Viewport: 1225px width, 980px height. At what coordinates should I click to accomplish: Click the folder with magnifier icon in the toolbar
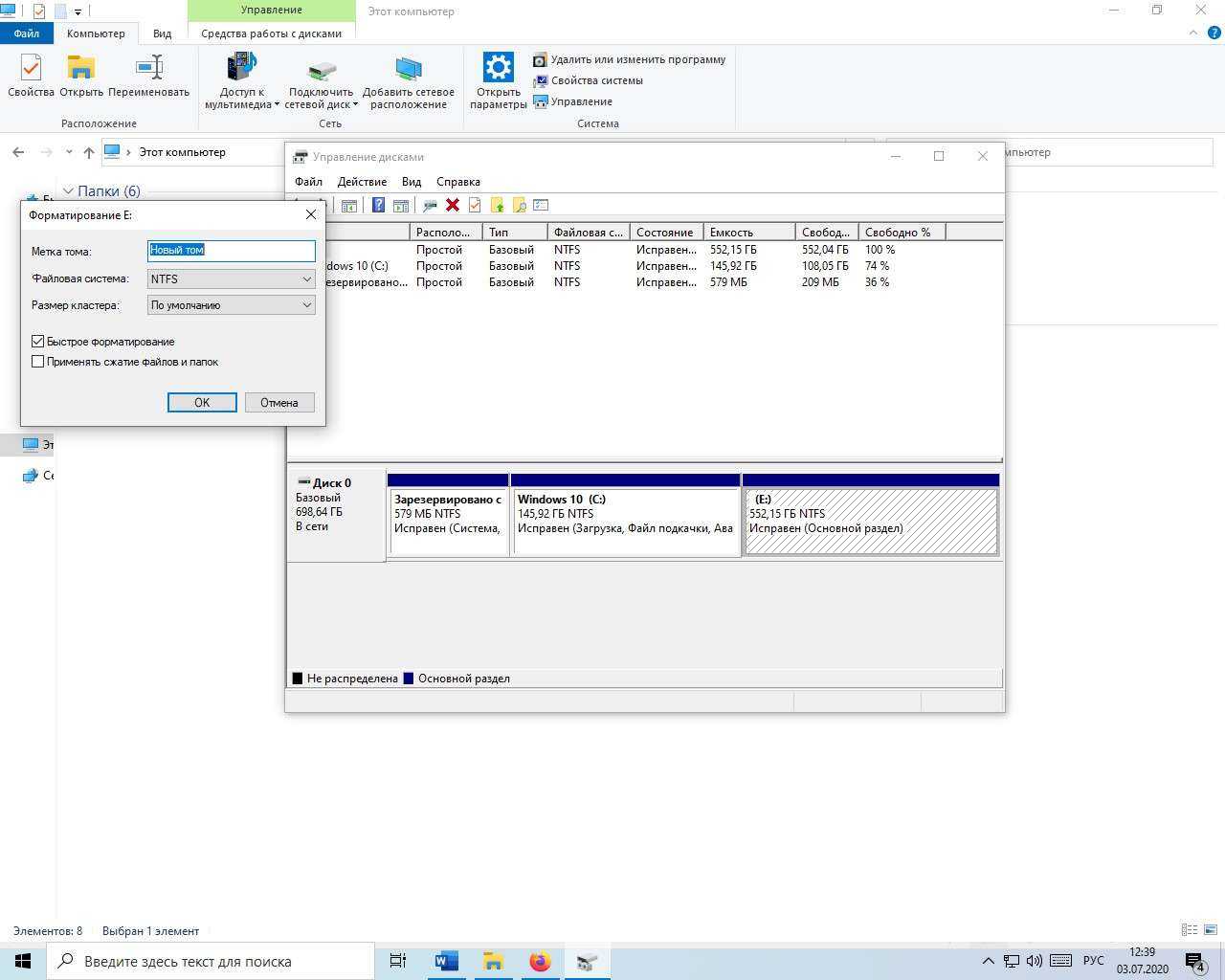pyautogui.click(x=519, y=205)
